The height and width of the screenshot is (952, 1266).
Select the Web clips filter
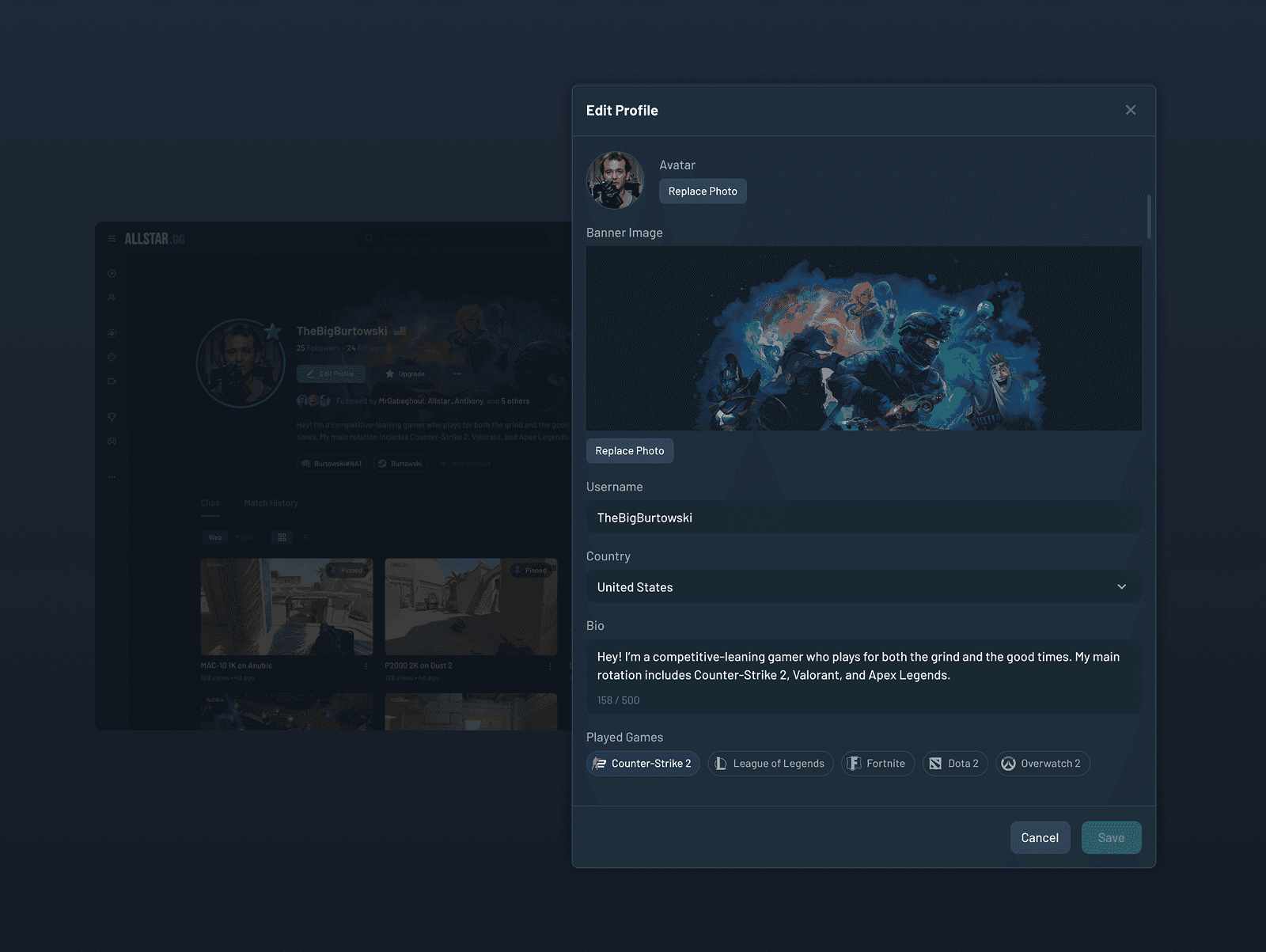pos(215,537)
